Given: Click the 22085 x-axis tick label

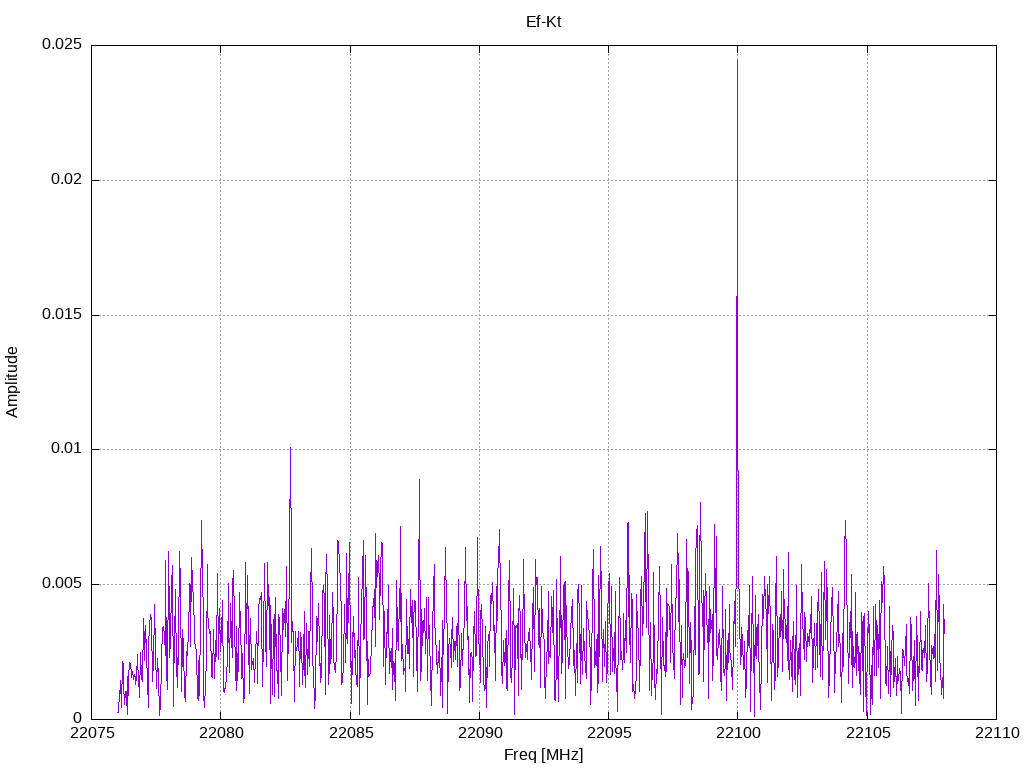Looking at the screenshot, I should [x=350, y=733].
